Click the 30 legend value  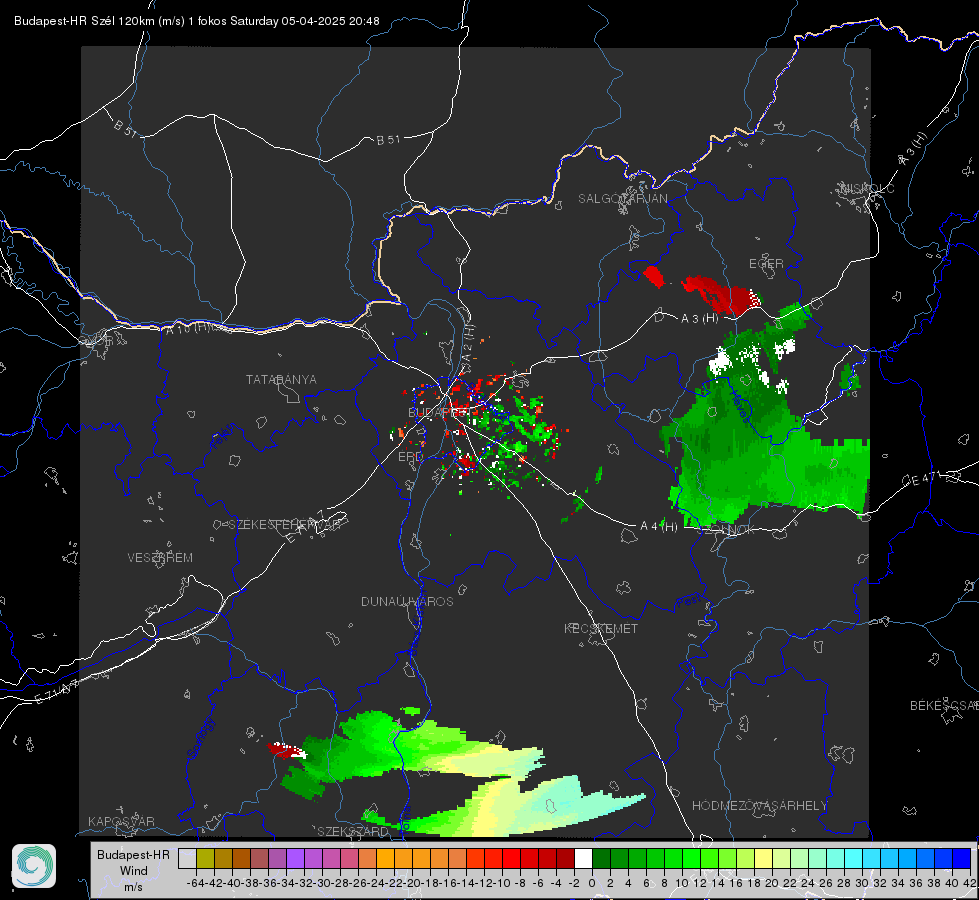point(862,883)
